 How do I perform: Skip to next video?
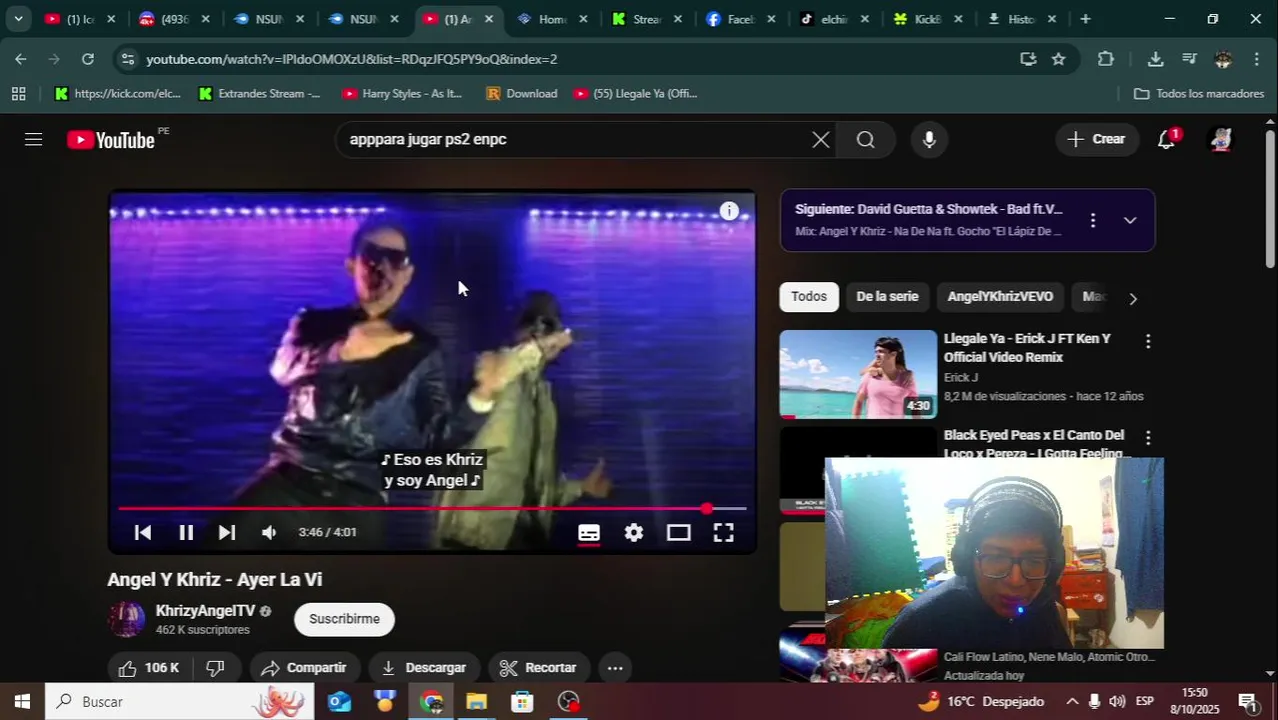pyautogui.click(x=227, y=533)
